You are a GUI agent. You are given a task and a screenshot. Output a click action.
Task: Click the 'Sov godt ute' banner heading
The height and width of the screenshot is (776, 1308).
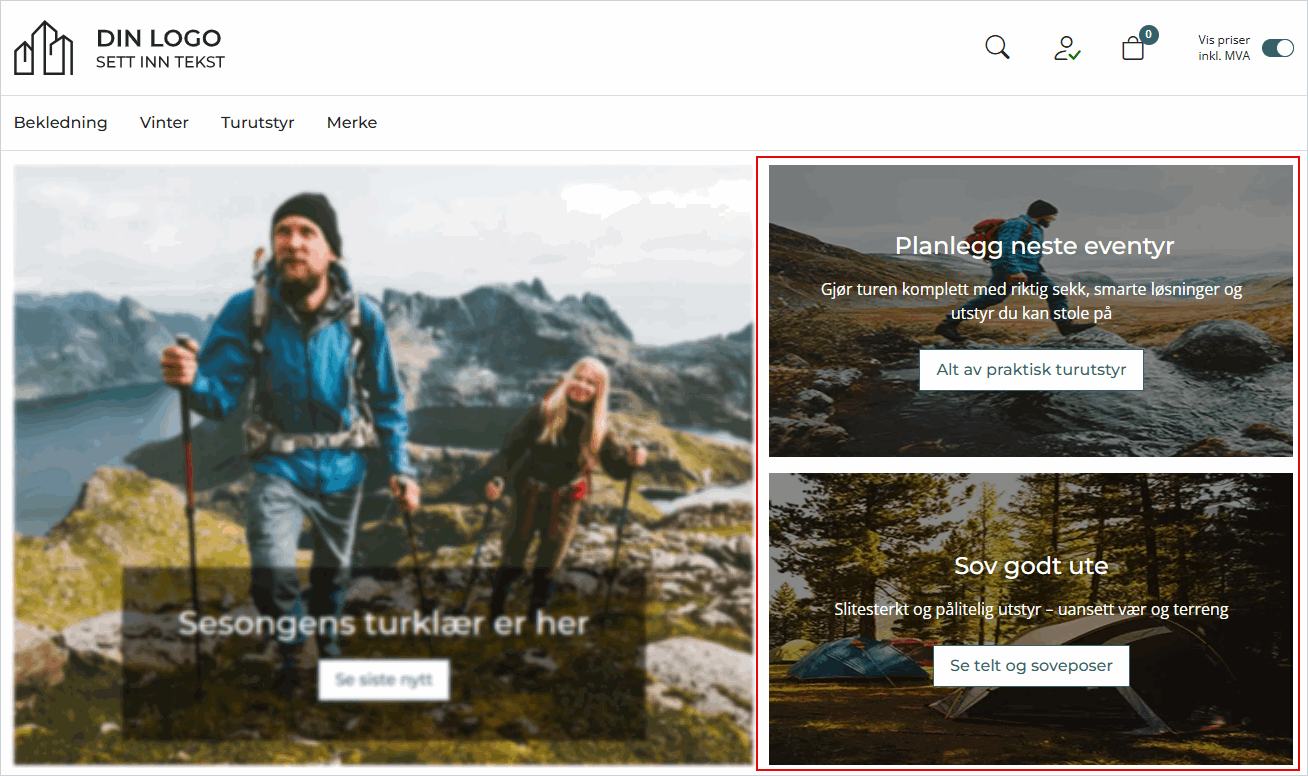pyautogui.click(x=1031, y=566)
